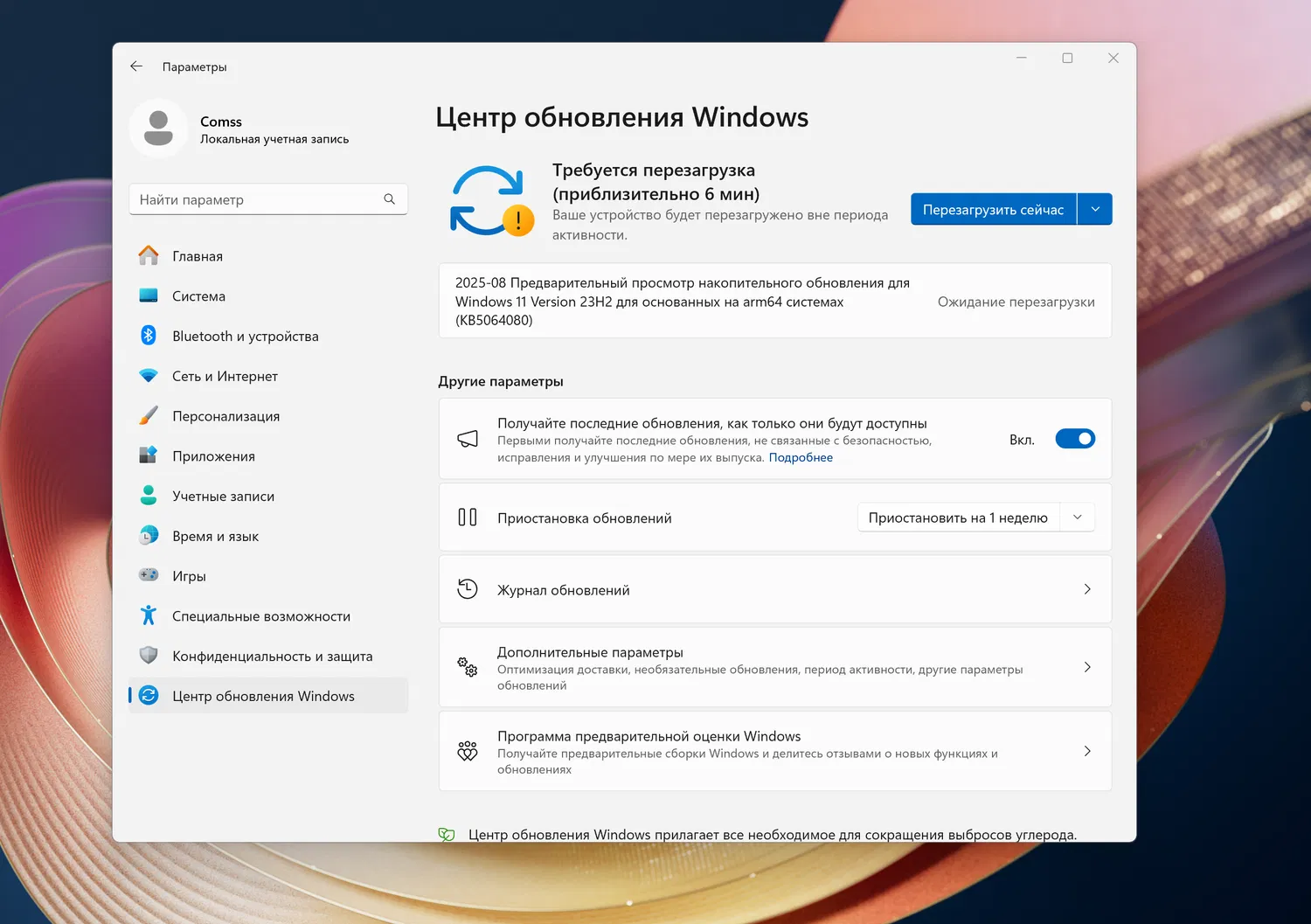
Task: Open the Система settings section
Action: 268,296
